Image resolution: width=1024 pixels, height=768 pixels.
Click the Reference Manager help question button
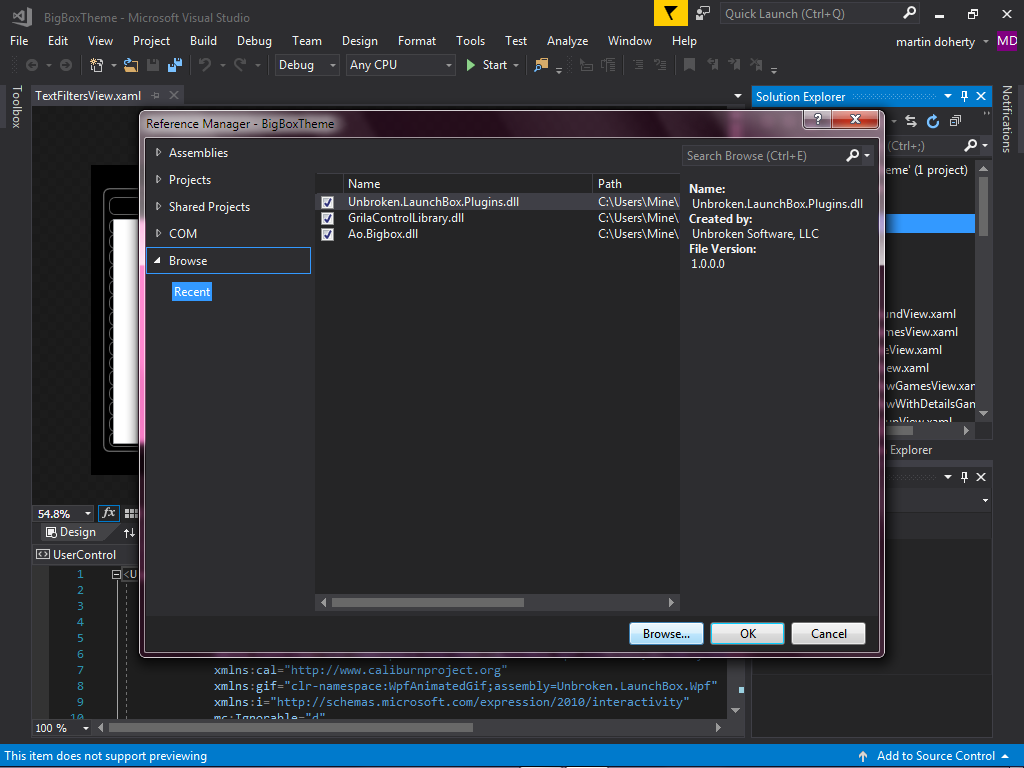[817, 118]
